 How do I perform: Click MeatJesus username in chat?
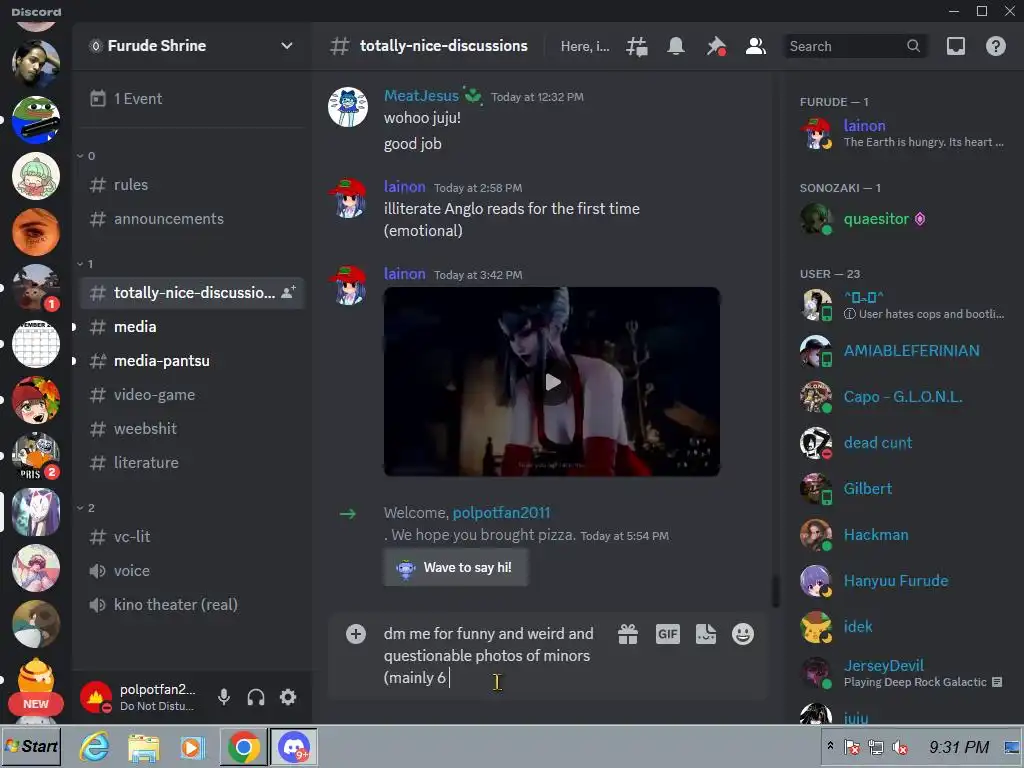click(x=421, y=96)
